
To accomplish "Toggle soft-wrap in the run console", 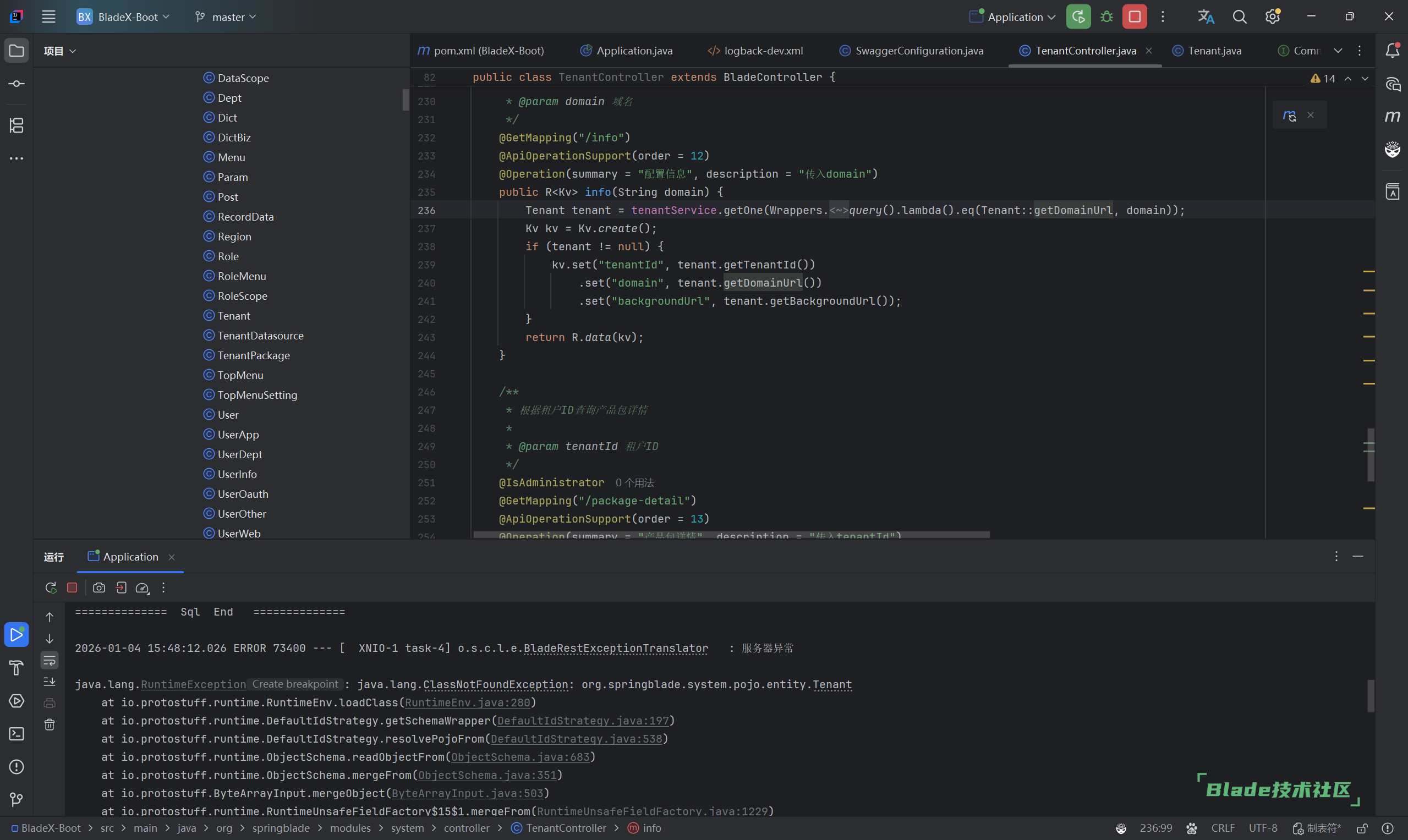I will (50, 660).
